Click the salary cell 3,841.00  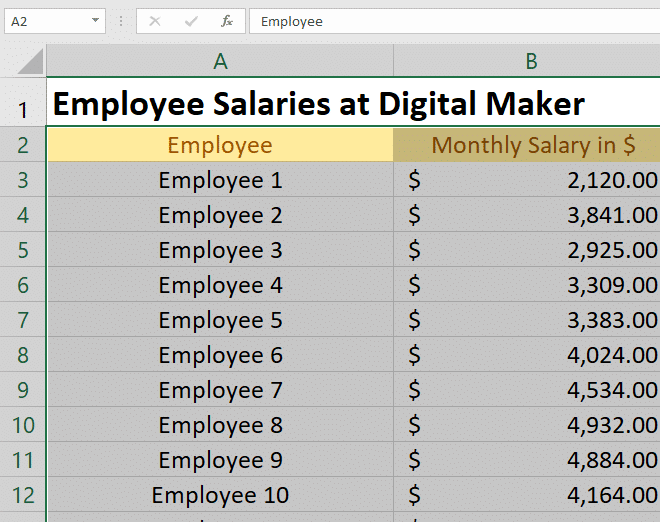pos(527,215)
